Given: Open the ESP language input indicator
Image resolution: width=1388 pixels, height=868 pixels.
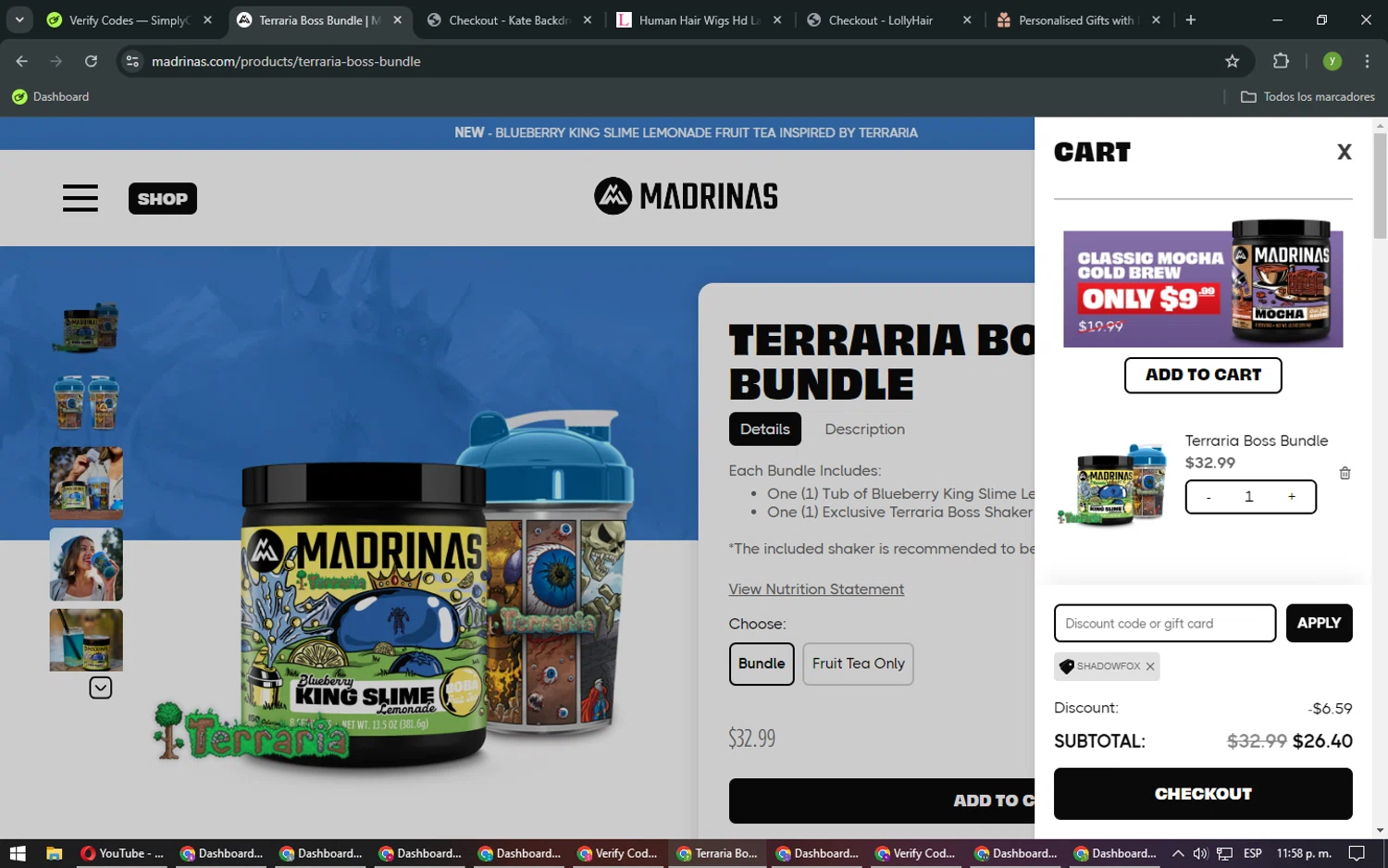Looking at the screenshot, I should tap(1253, 853).
